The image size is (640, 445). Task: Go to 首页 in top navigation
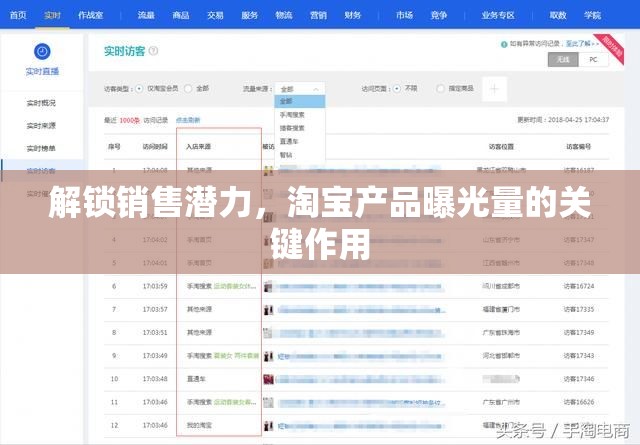point(18,16)
